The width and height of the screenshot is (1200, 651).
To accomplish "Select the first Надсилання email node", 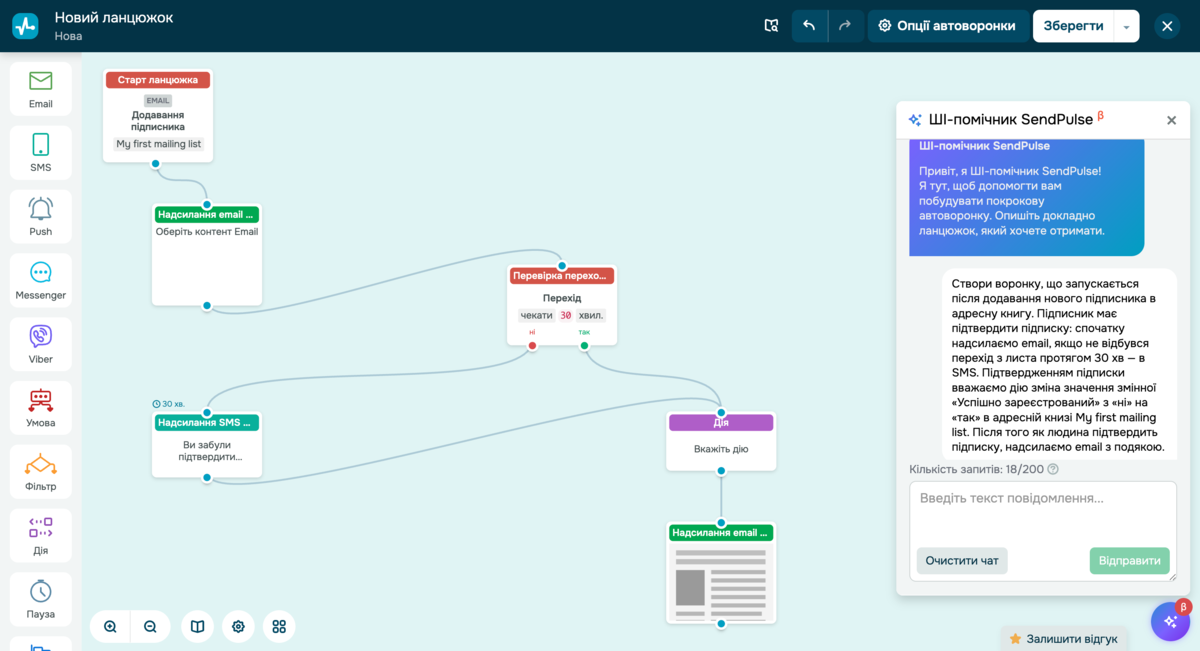I will click(207, 255).
